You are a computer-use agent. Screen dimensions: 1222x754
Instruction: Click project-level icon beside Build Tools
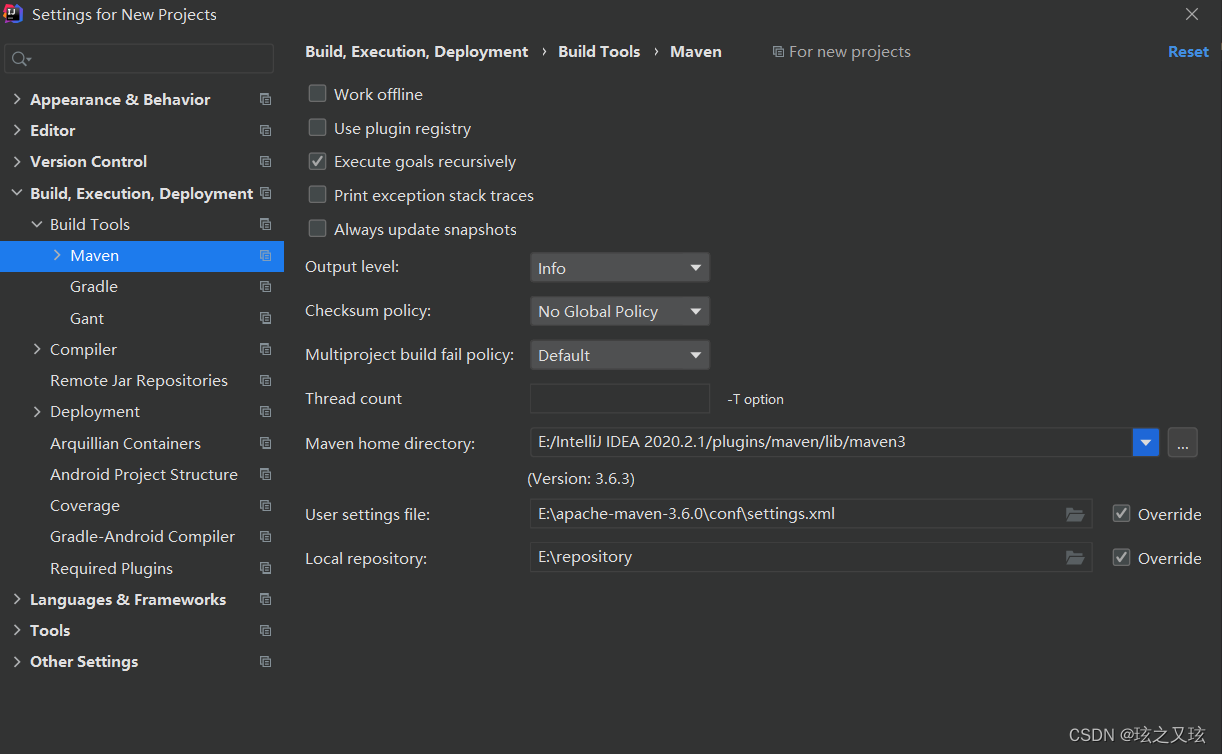point(265,224)
